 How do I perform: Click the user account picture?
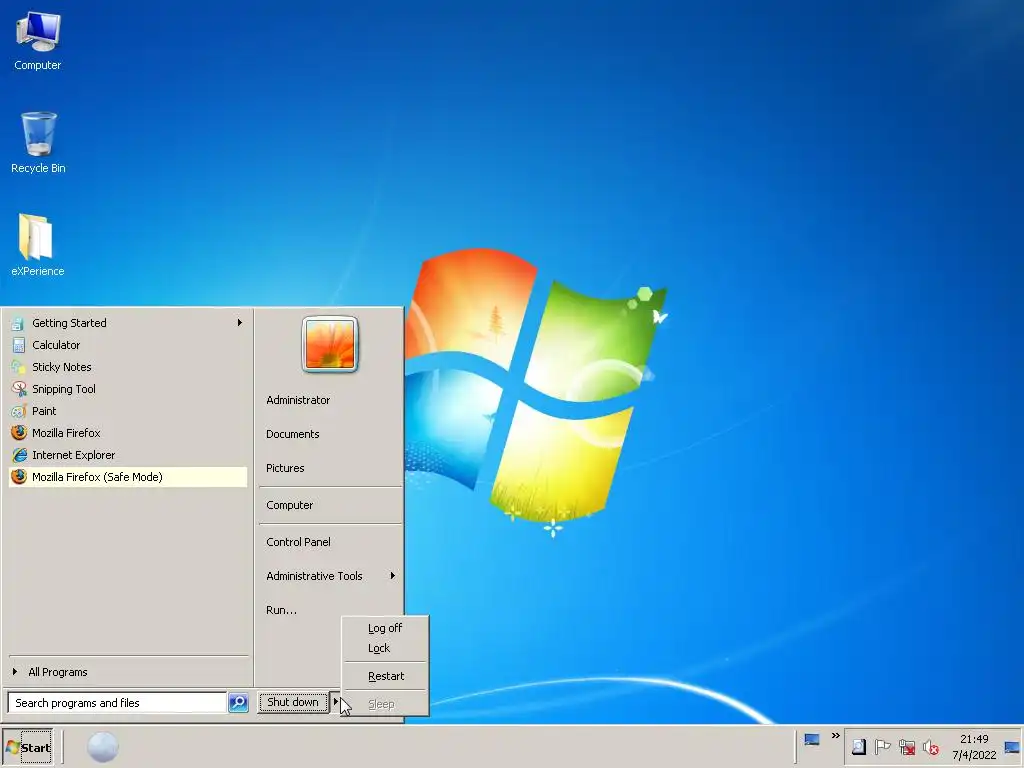330,344
